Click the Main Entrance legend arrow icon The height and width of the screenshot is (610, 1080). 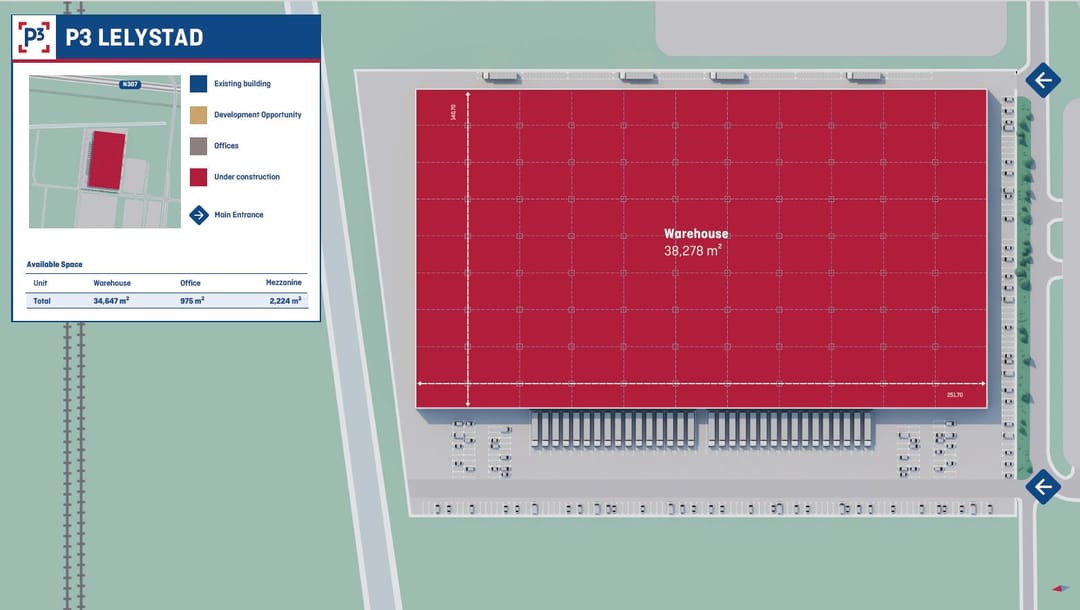click(199, 214)
